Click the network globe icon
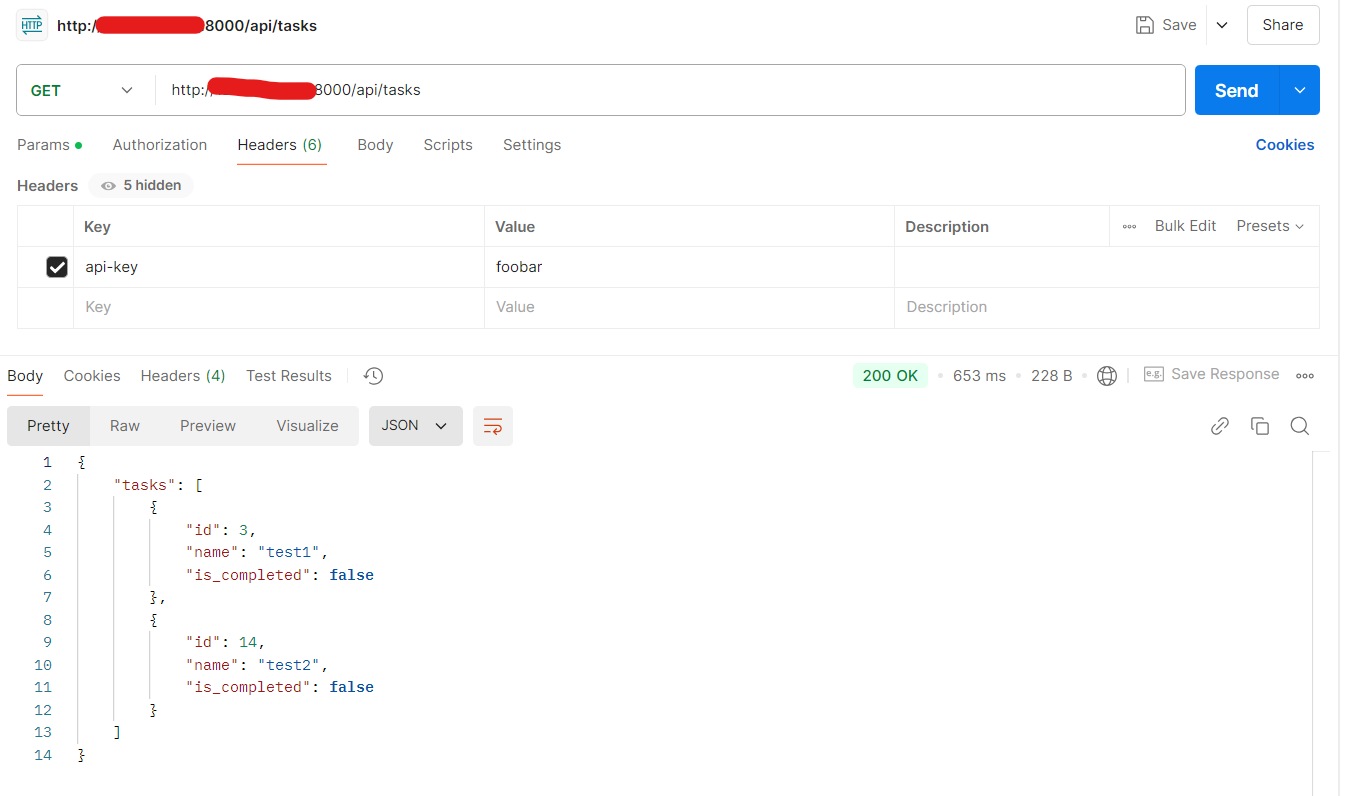Screen dimensions: 1347x796 tap(1107, 376)
